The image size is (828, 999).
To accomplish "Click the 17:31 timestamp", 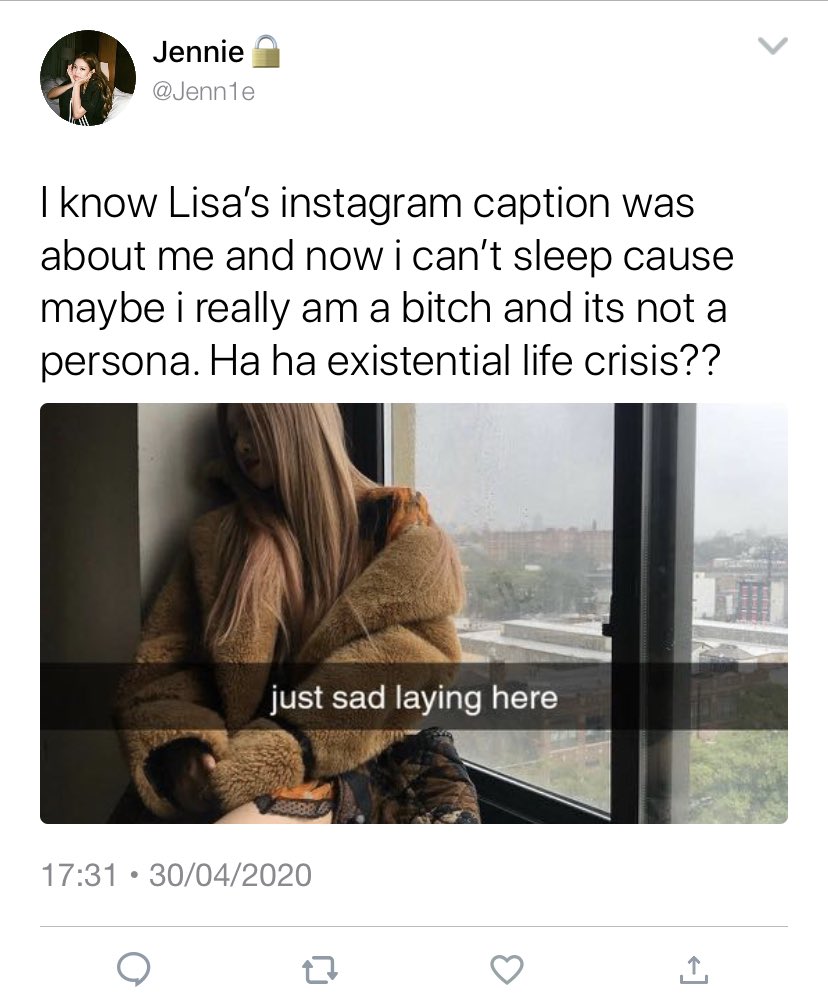I will tap(80, 875).
